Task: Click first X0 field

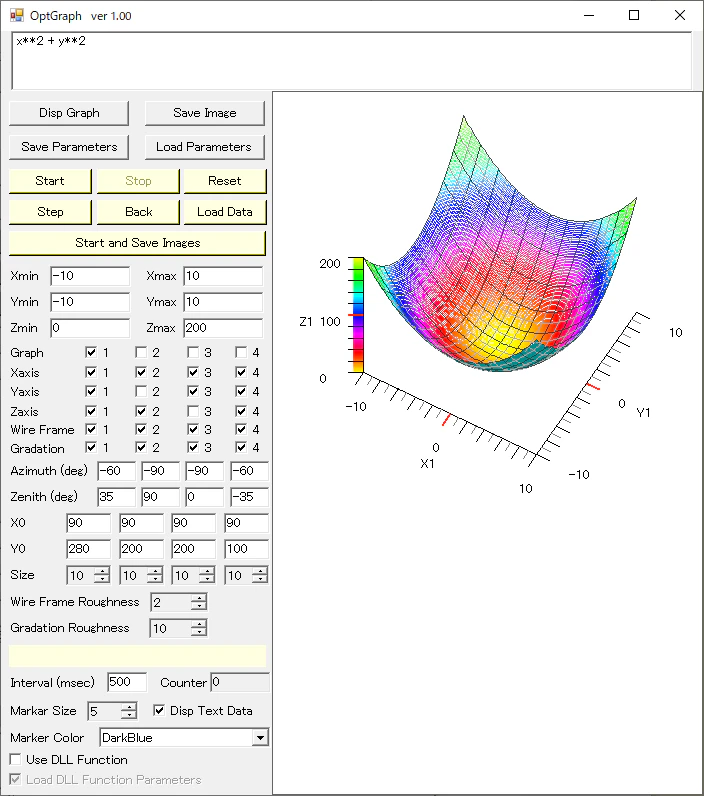Action: click(88, 523)
